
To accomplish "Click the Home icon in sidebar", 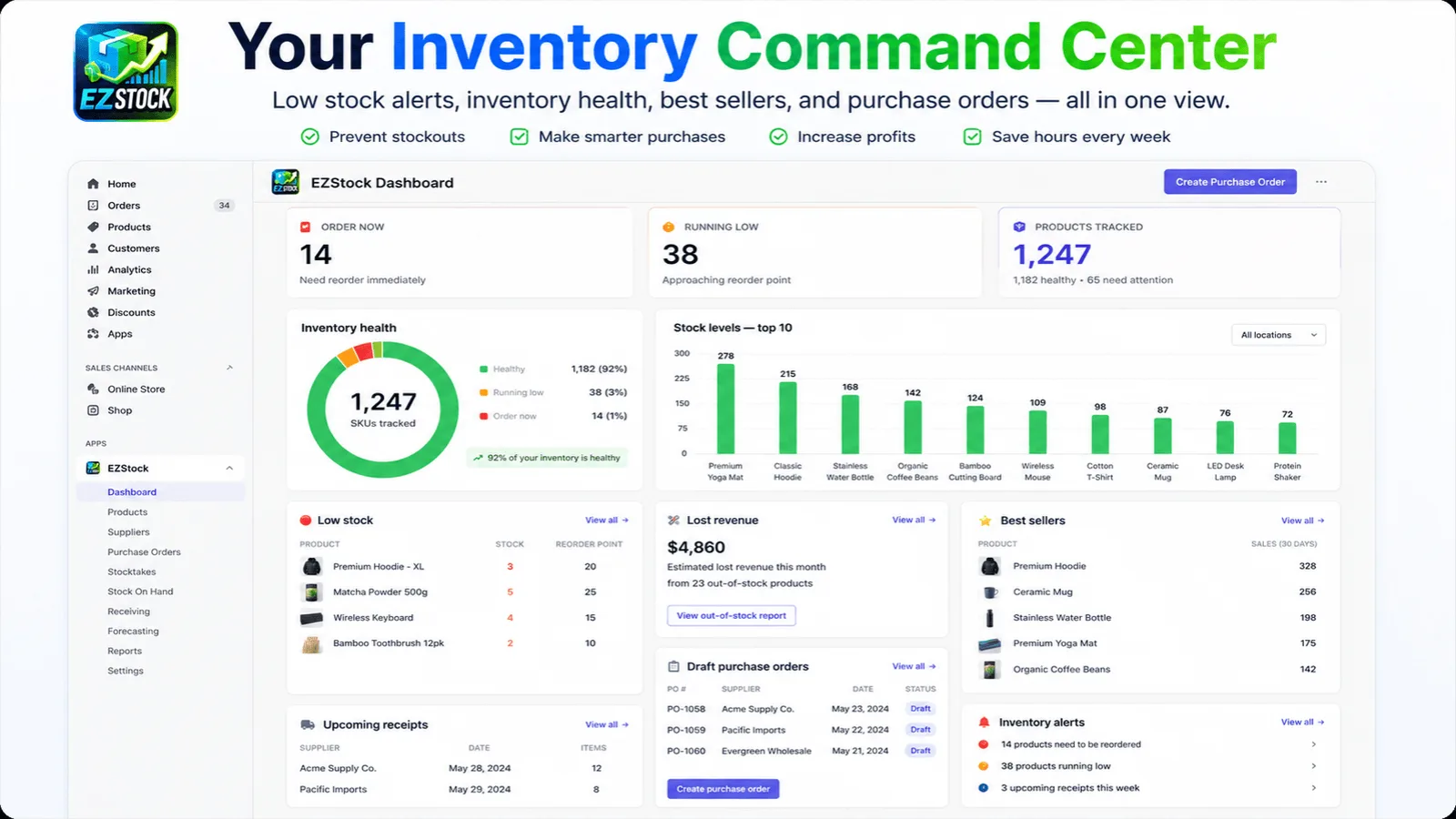I will tap(93, 184).
